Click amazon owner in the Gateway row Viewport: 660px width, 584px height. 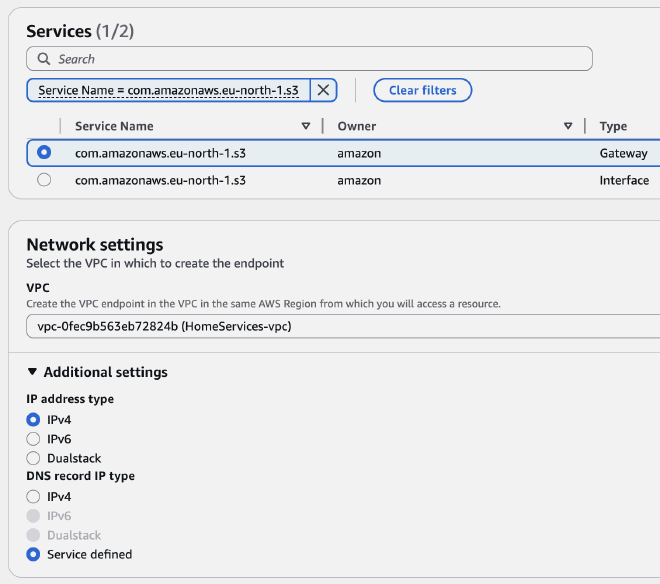[x=359, y=153]
